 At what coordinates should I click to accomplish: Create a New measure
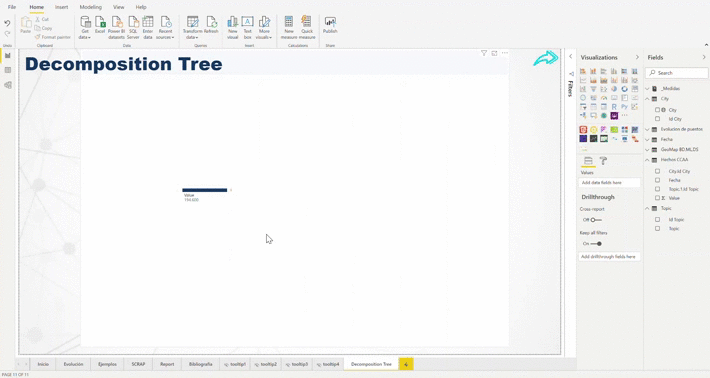[x=289, y=27]
